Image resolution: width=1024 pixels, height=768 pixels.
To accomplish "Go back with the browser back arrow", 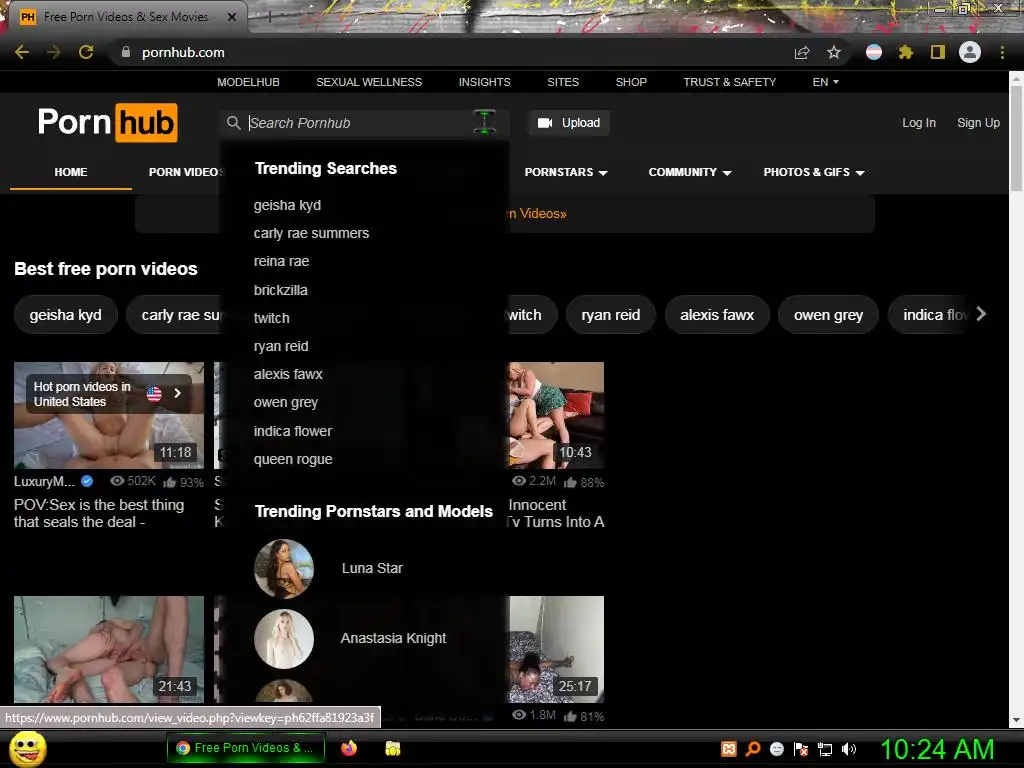I will [22, 52].
